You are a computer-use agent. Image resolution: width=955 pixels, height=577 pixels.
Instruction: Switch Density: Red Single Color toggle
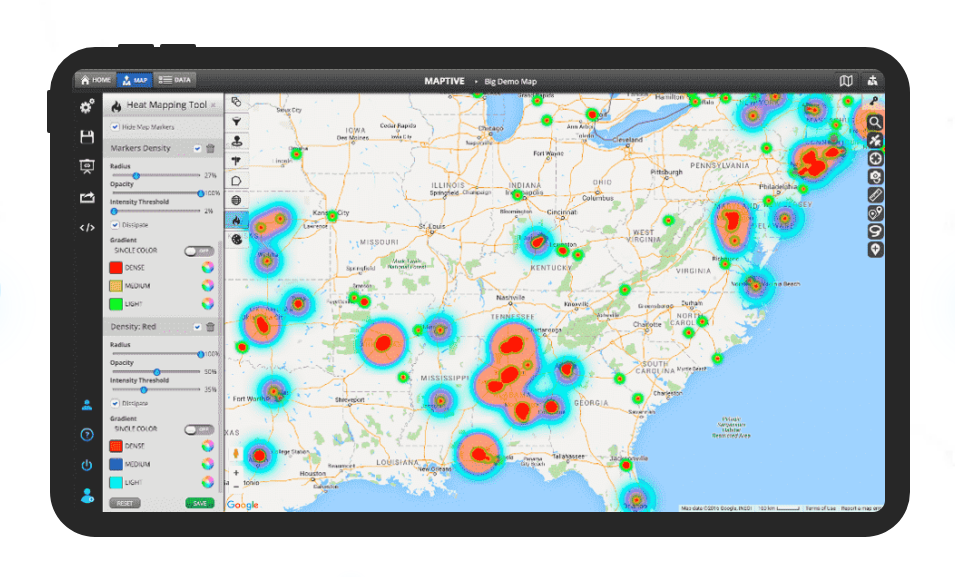point(199,430)
